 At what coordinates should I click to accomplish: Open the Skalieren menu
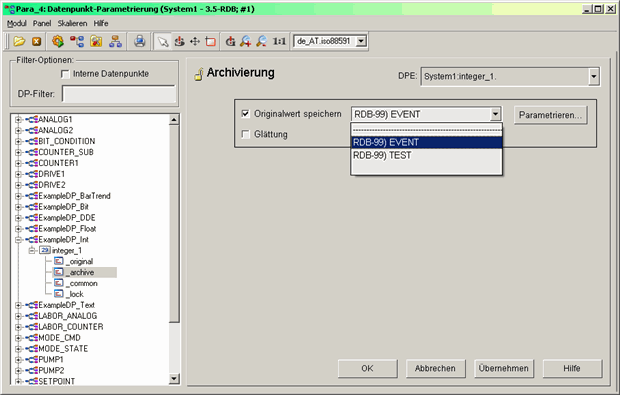pos(72,23)
